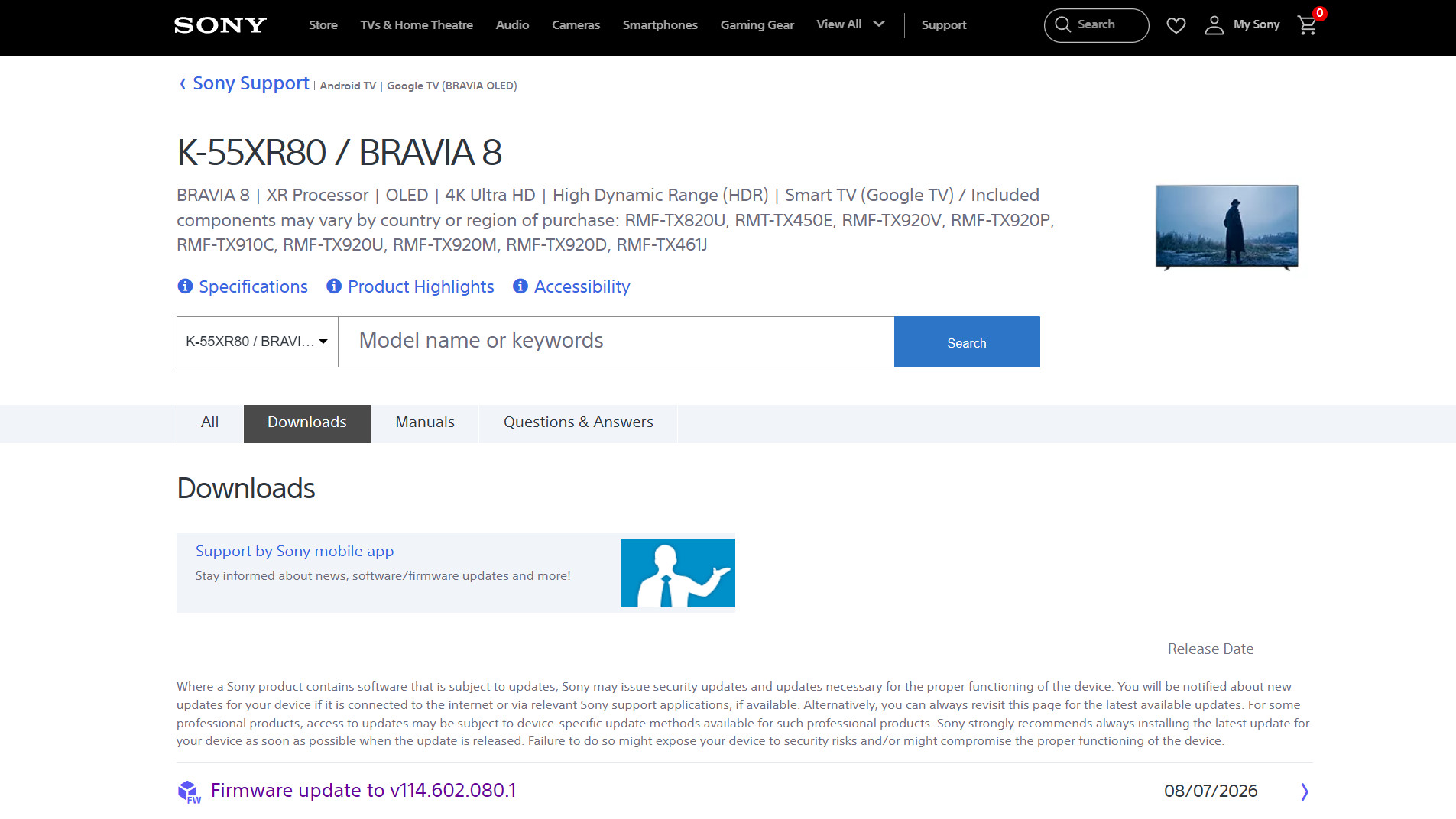Select the Downloads tab

click(x=307, y=423)
